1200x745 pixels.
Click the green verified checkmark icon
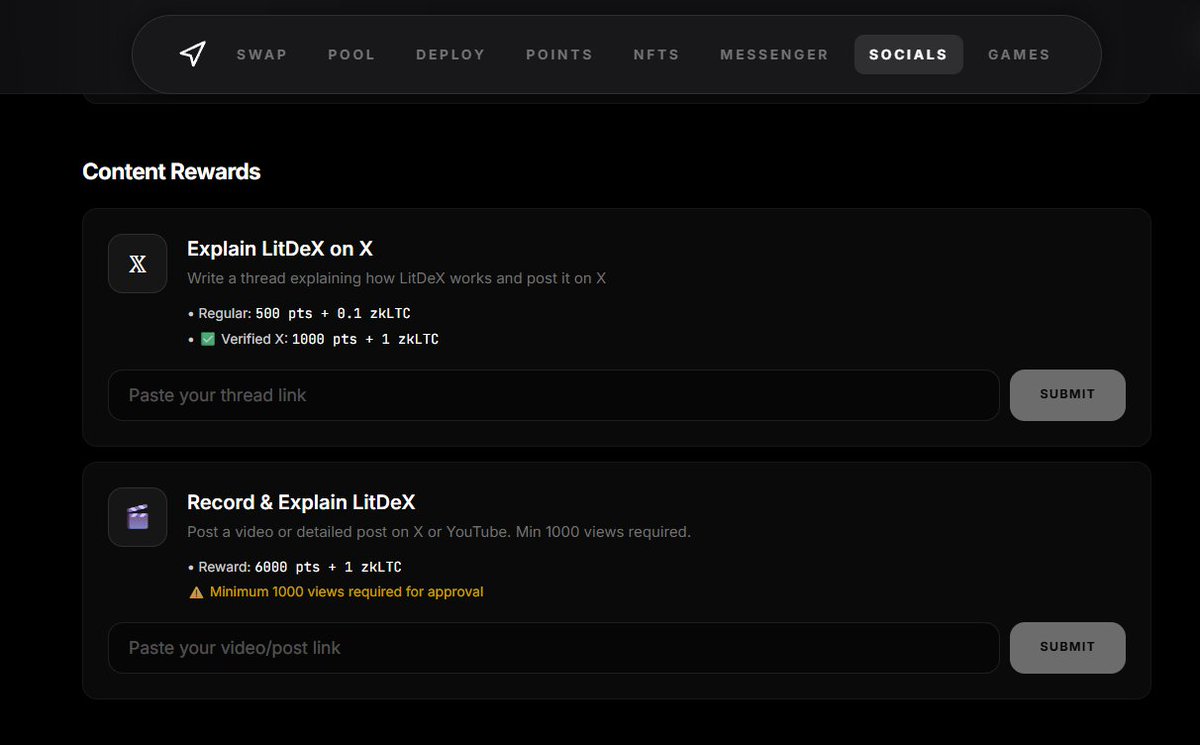pyautogui.click(x=208, y=339)
